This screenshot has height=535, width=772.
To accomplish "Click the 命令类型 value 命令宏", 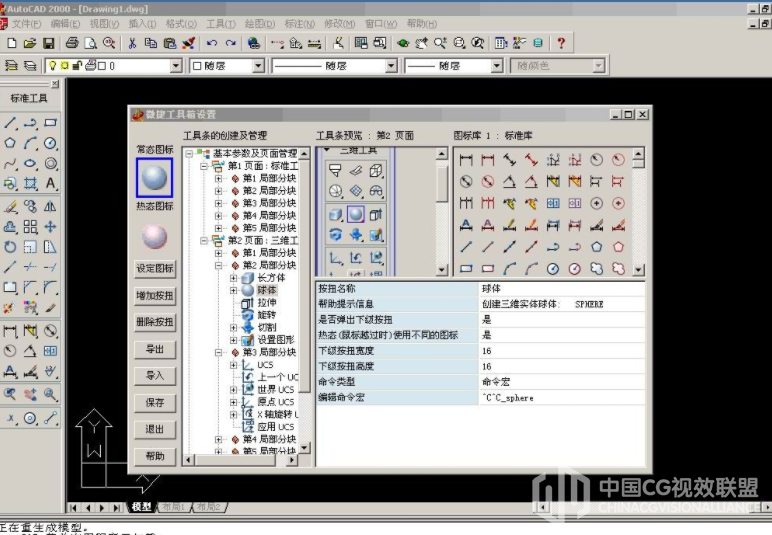I will 562,382.
